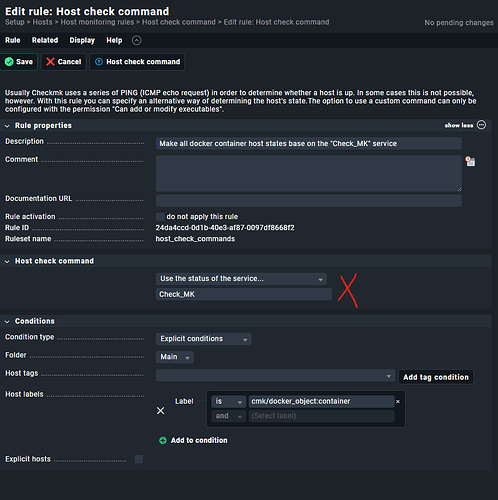Screen dimensions: 498x500
Task: Click the Description input field
Action: [309, 144]
